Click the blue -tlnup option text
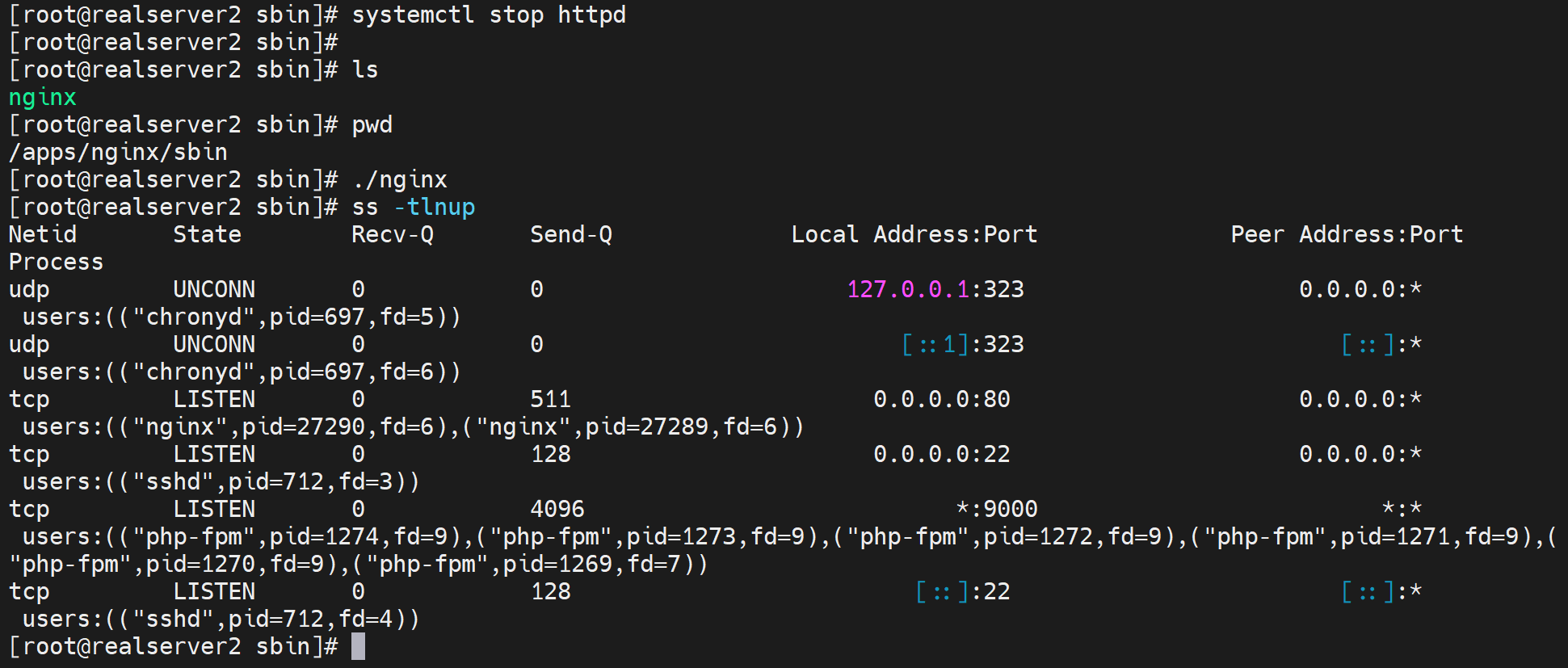 434,208
